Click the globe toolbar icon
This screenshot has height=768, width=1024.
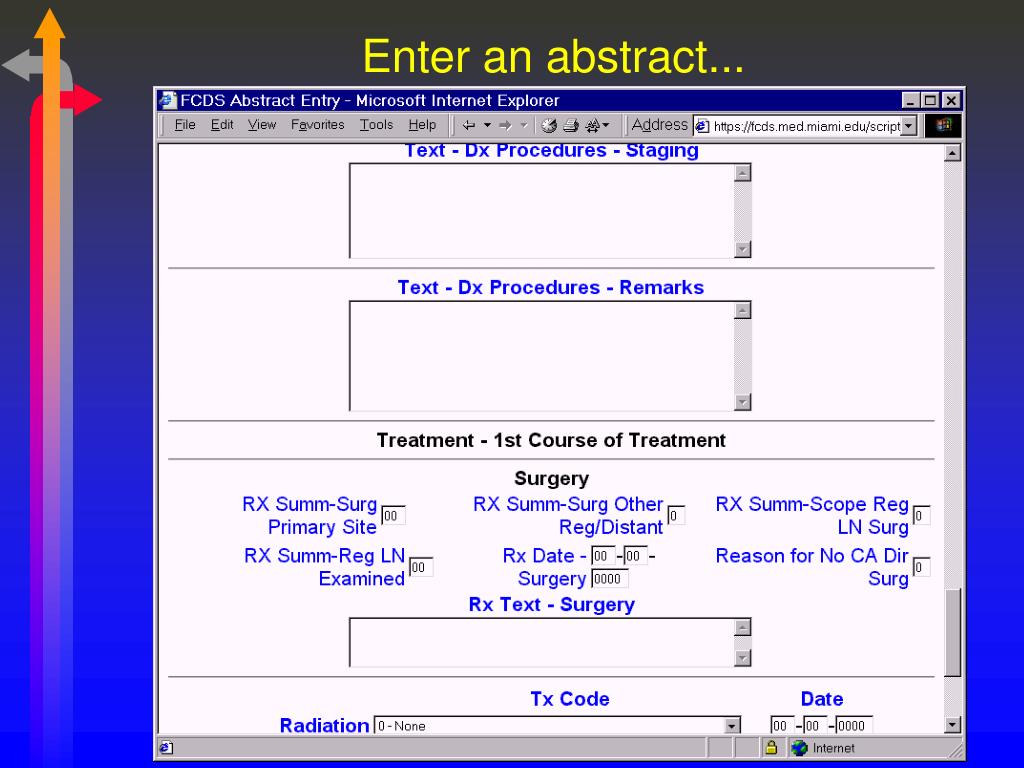coord(549,125)
